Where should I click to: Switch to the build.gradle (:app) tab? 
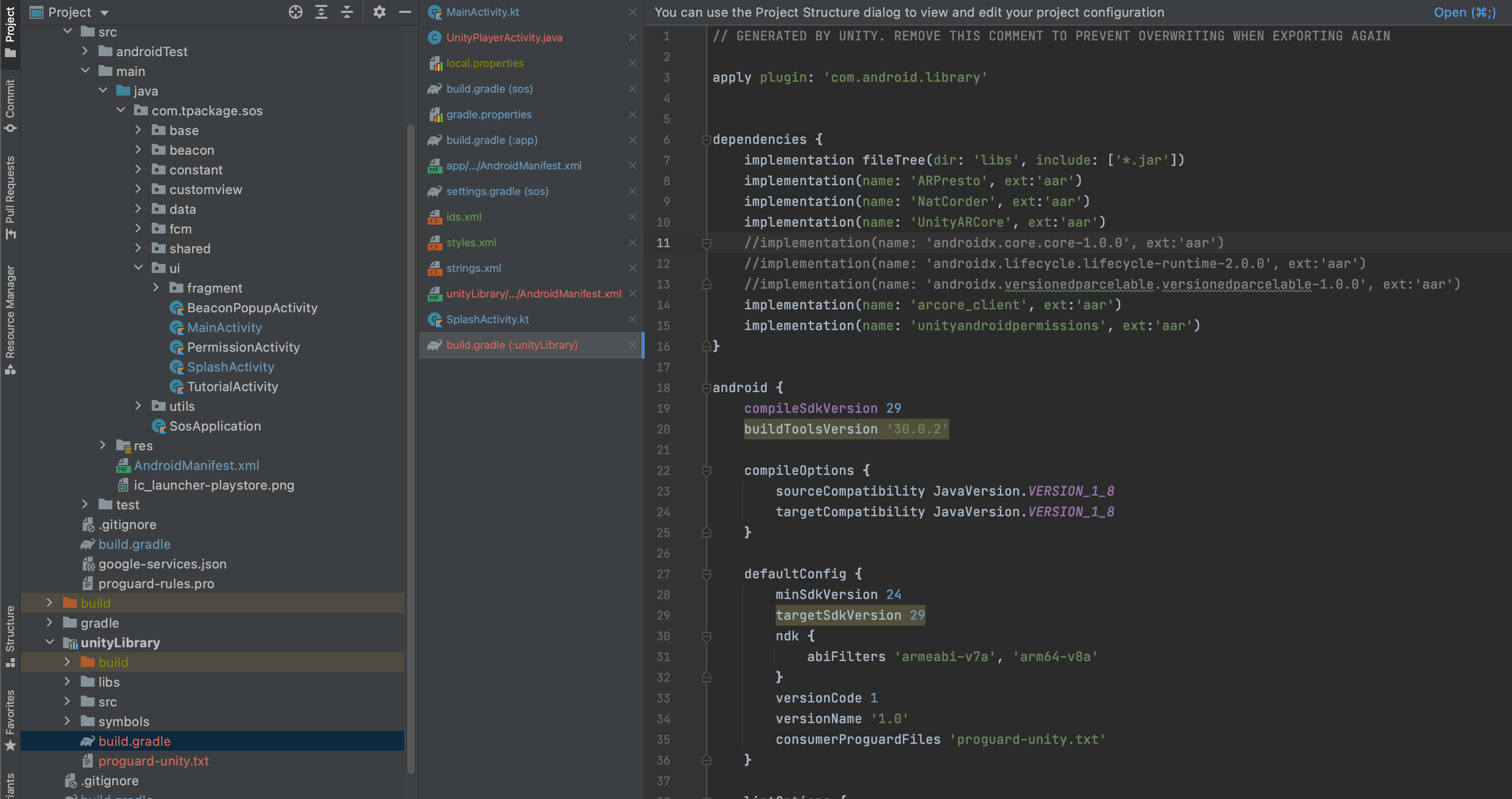[491, 139]
